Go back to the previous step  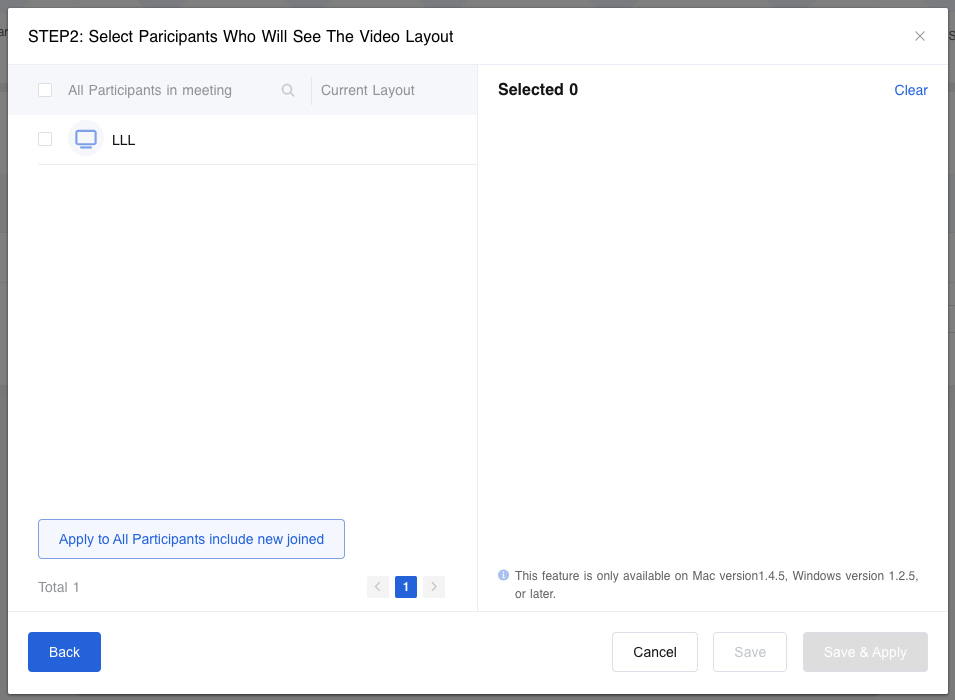click(x=64, y=652)
